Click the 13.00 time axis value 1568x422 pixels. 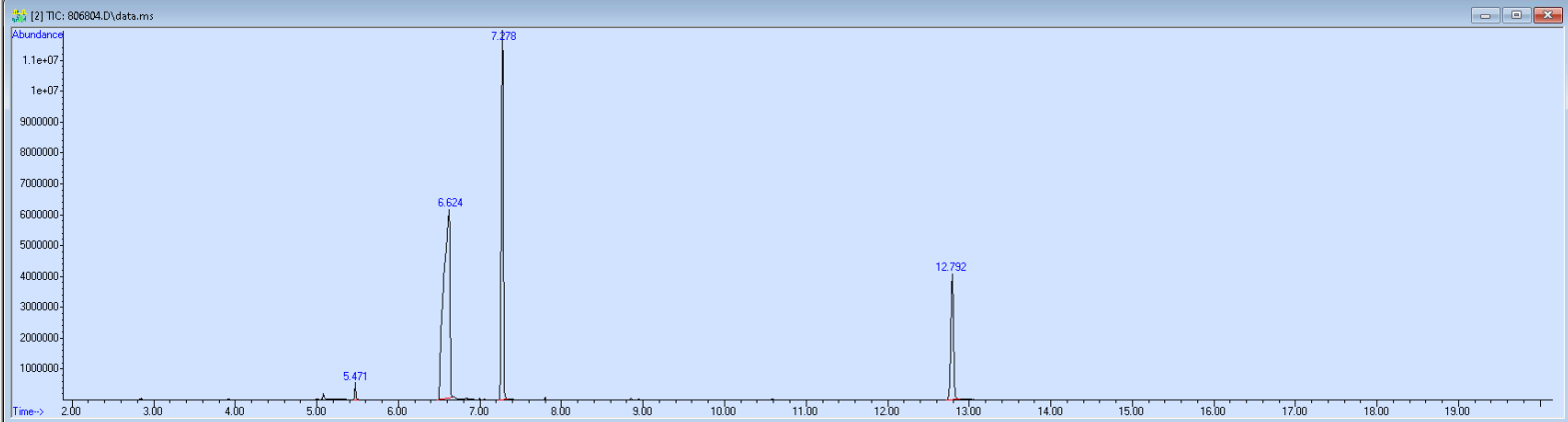(x=968, y=411)
